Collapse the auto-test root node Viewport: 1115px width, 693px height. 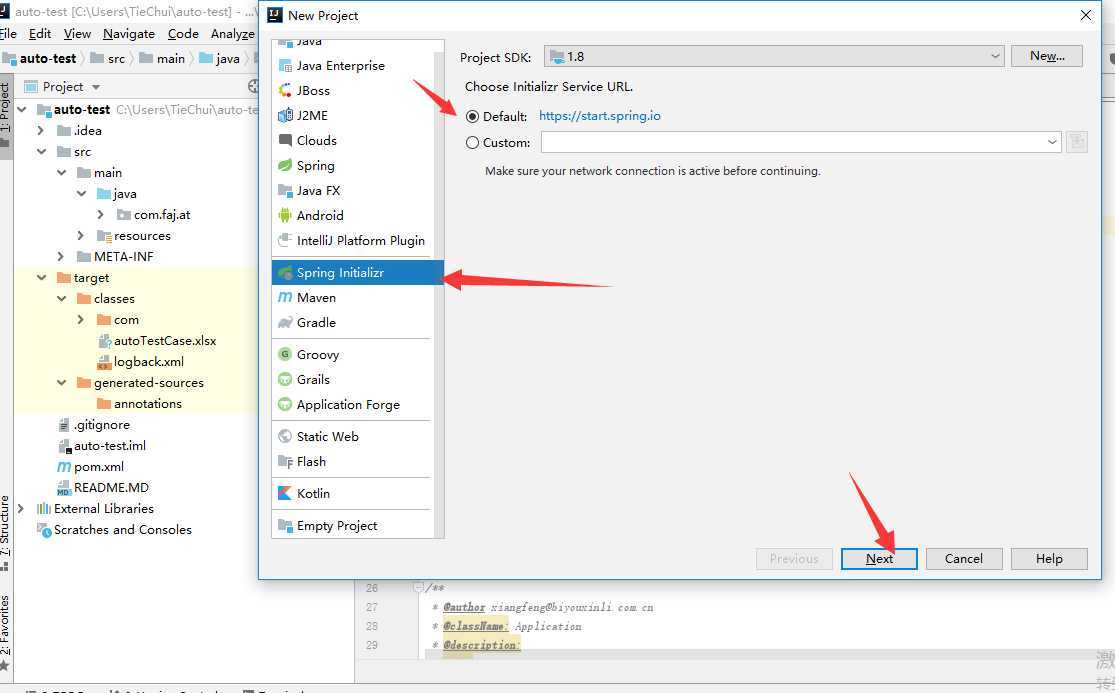(22, 109)
